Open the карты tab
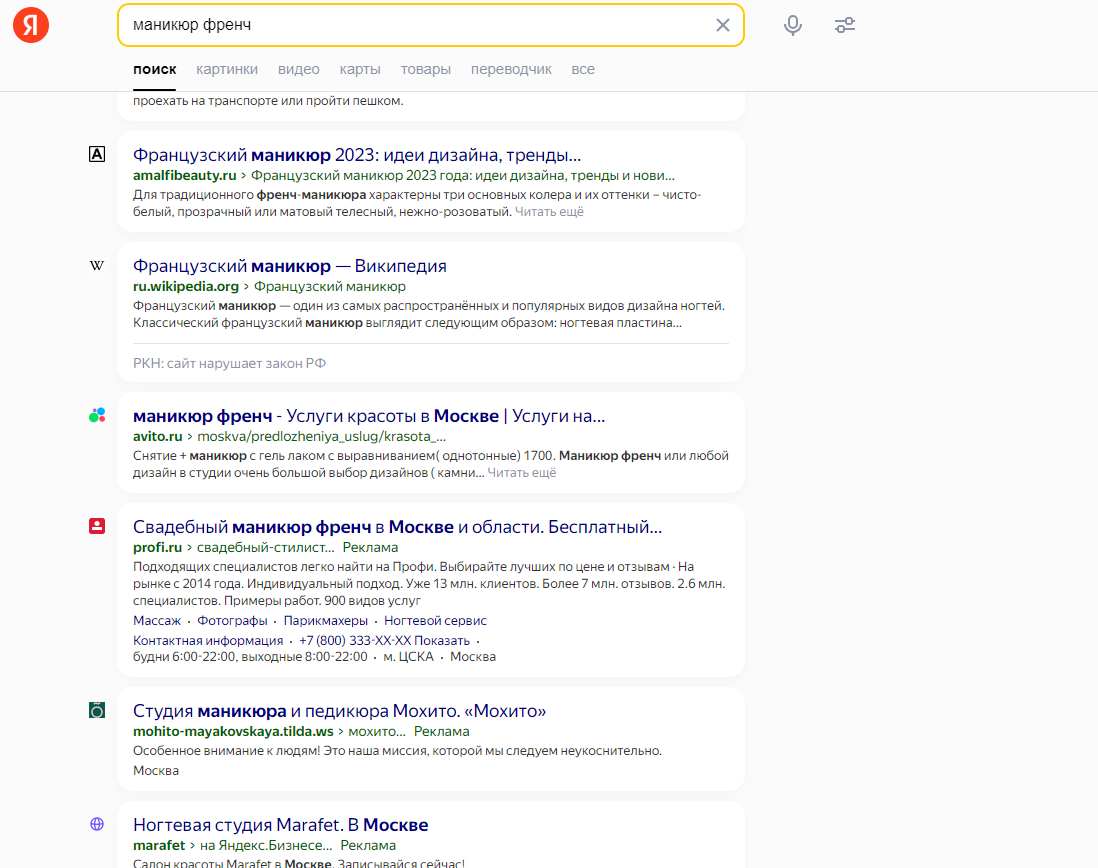Image resolution: width=1098 pixels, height=868 pixels. (360, 69)
